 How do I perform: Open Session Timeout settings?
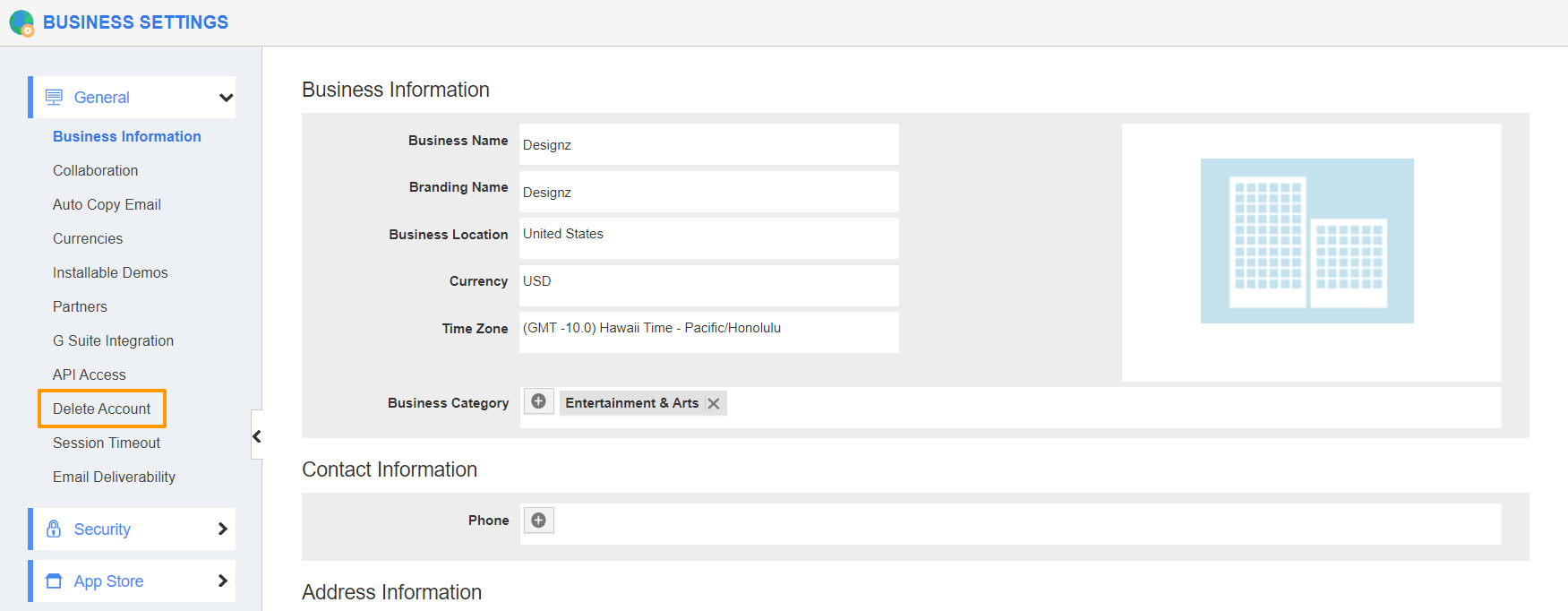[x=107, y=443]
